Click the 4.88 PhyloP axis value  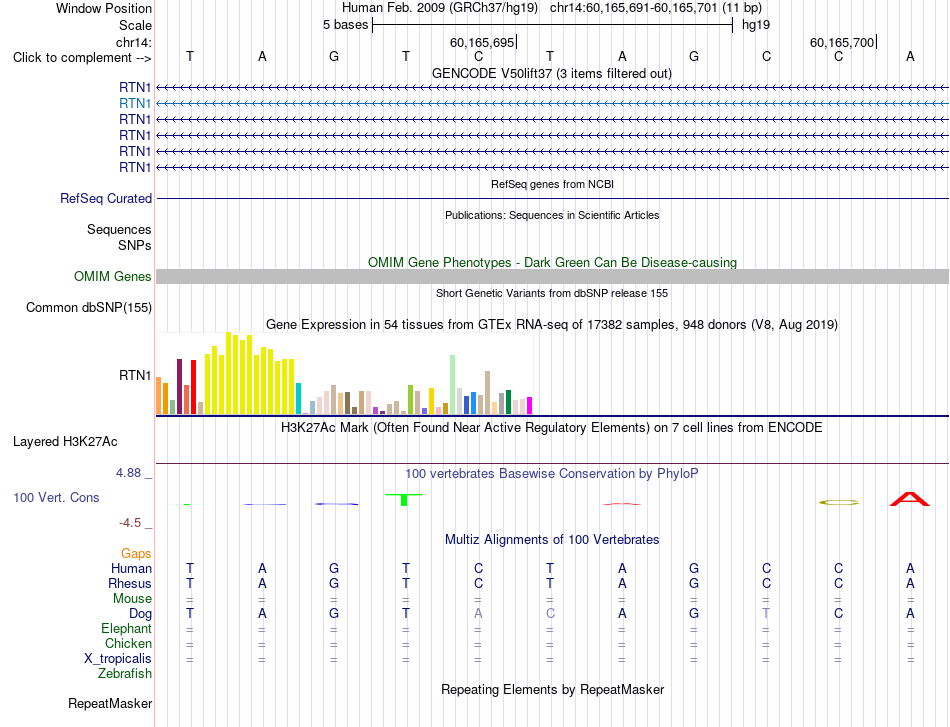(x=128, y=473)
